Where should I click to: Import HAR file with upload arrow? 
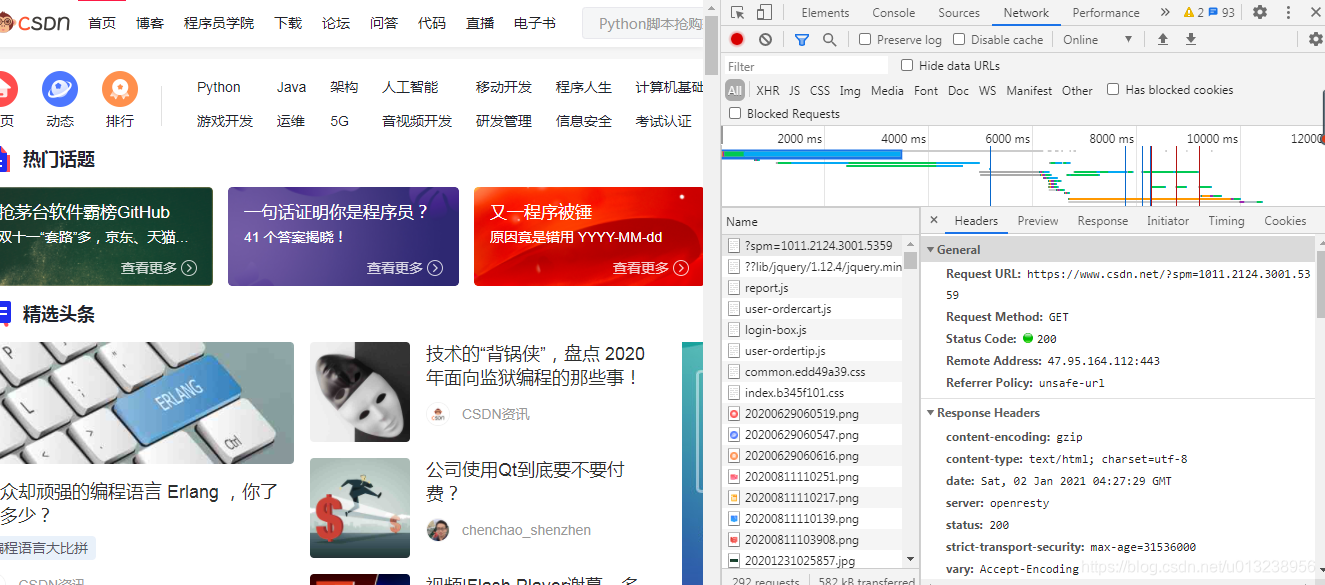point(1163,39)
